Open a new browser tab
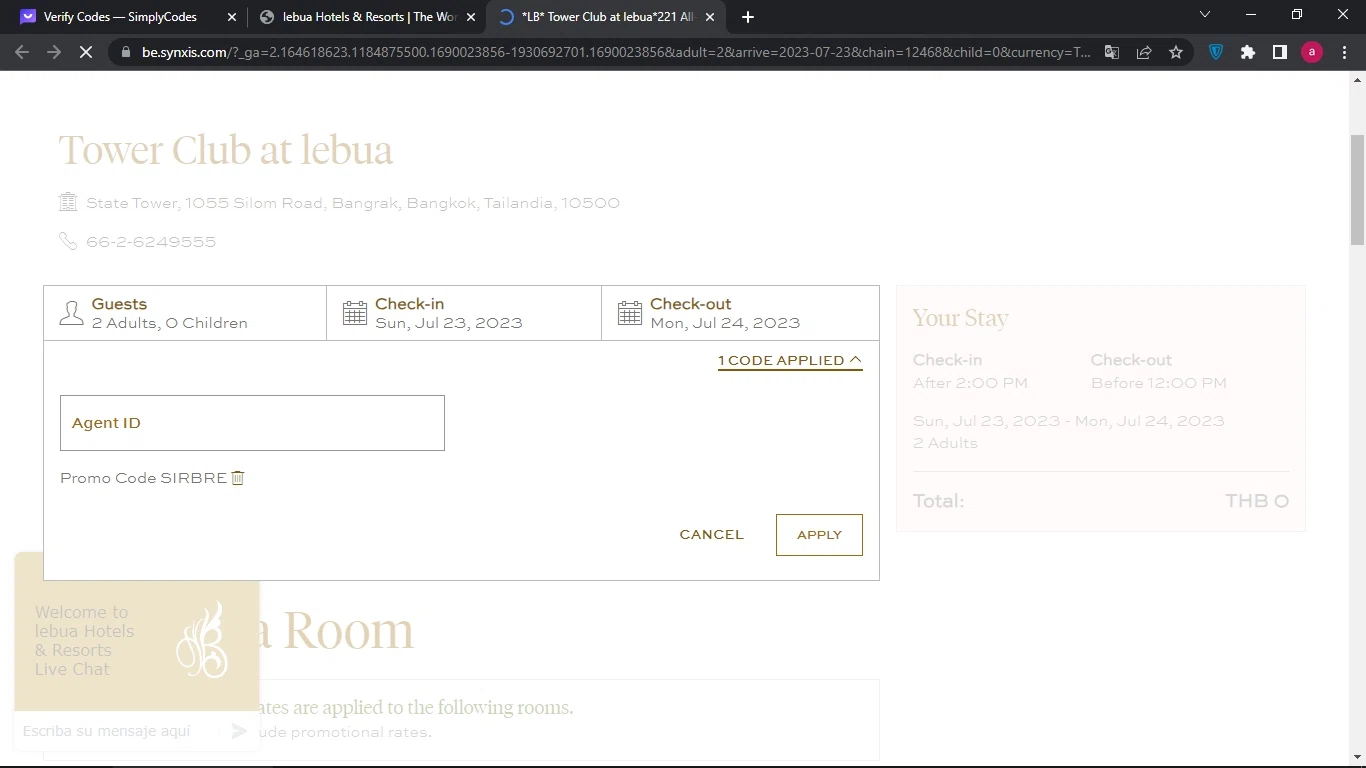Screen dimensions: 1366x768 [x=748, y=17]
